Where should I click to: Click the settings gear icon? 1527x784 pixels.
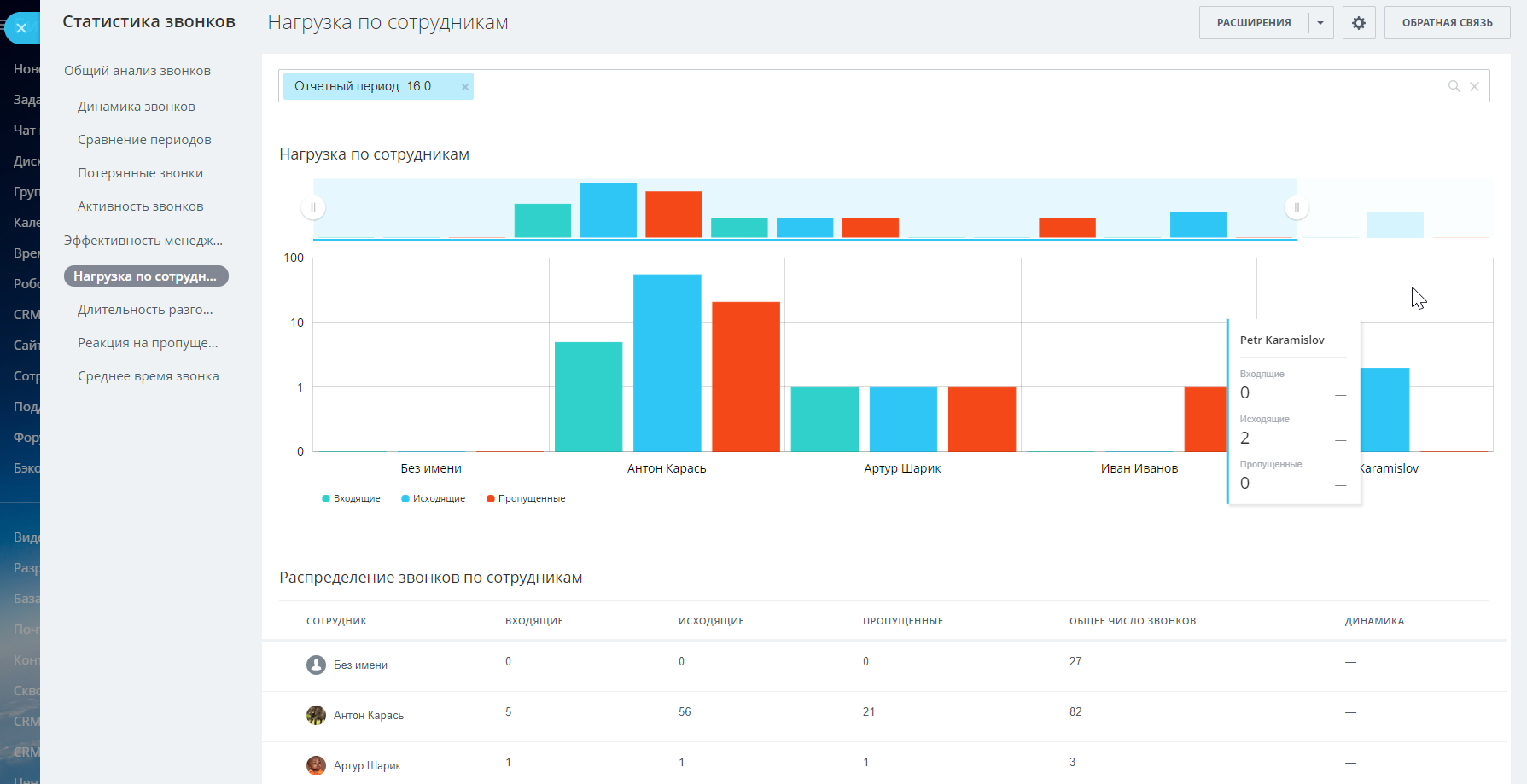coord(1359,23)
